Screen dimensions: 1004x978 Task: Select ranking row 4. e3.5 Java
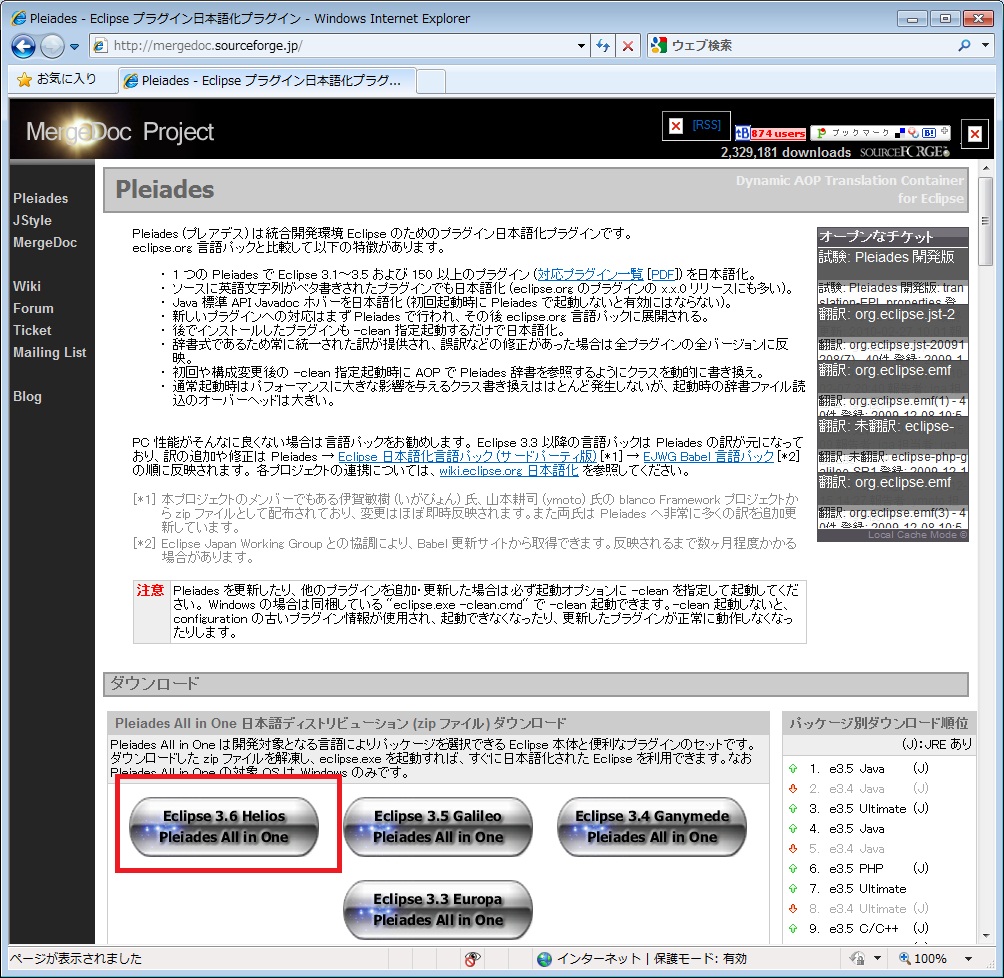(846, 829)
